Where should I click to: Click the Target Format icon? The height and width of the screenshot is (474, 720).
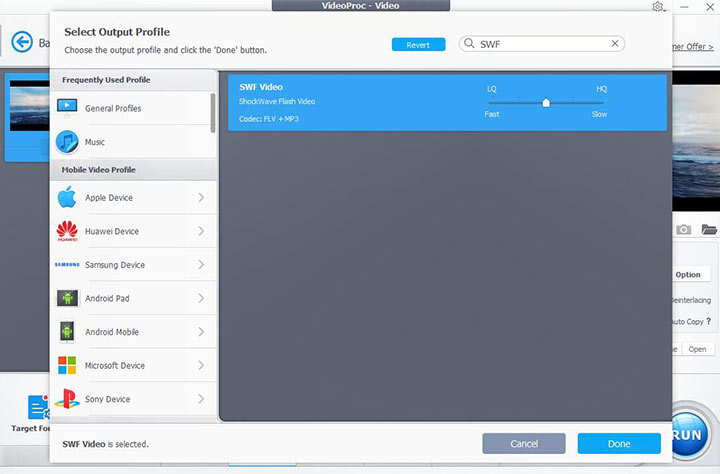(38, 407)
